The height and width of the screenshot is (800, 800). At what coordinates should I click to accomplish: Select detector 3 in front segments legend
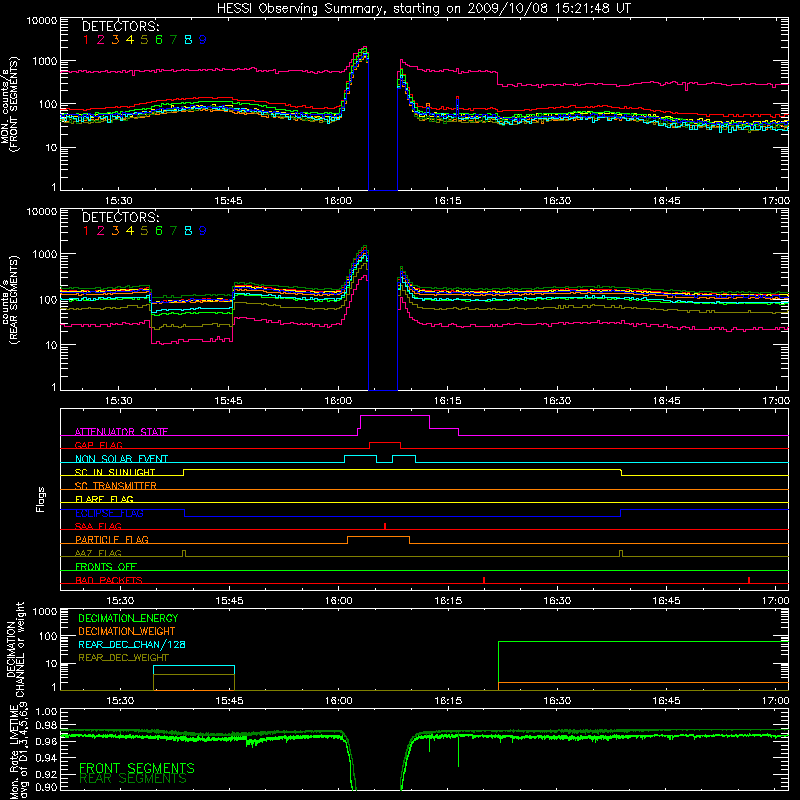pyautogui.click(x=115, y=40)
